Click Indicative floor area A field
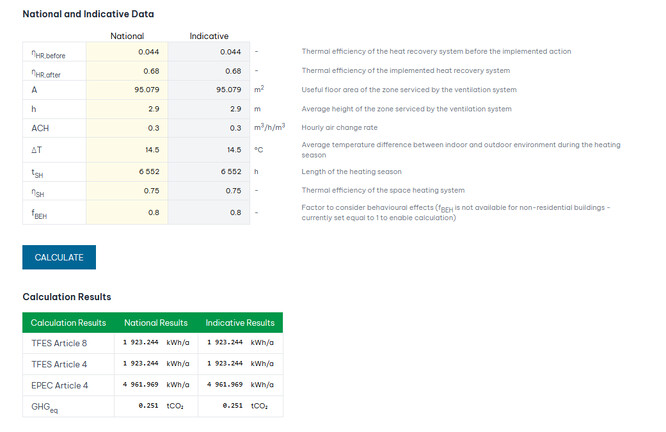The height and width of the screenshot is (432, 666). (x=209, y=90)
